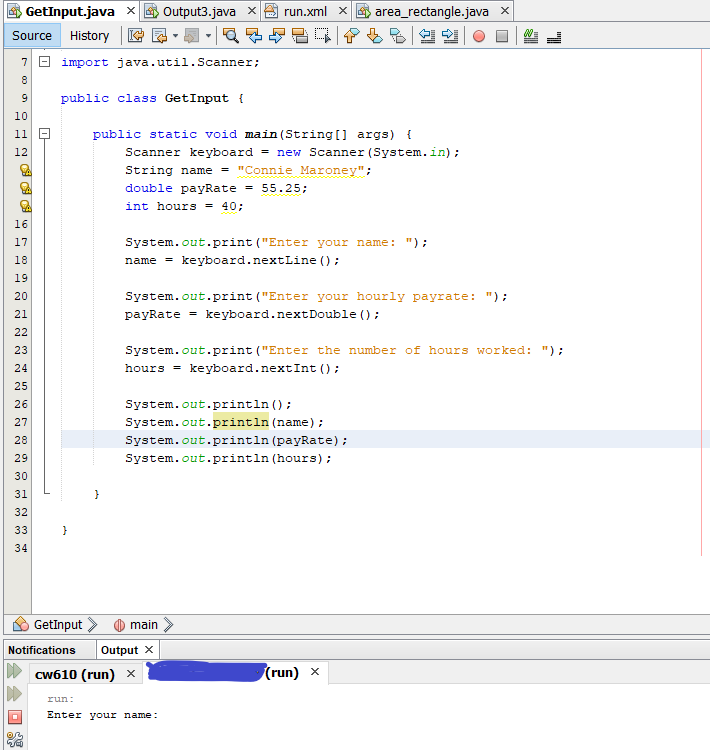Click the "Connie Maroney" string literal

click(301, 171)
